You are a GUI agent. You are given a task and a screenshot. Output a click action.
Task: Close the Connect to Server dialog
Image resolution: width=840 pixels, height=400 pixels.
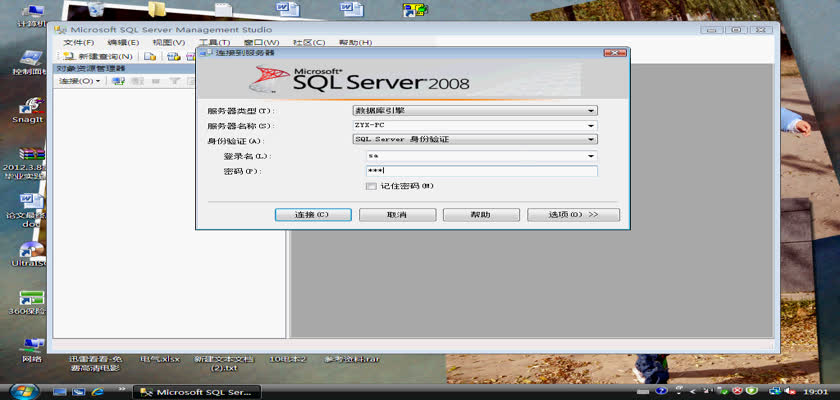click(614, 52)
